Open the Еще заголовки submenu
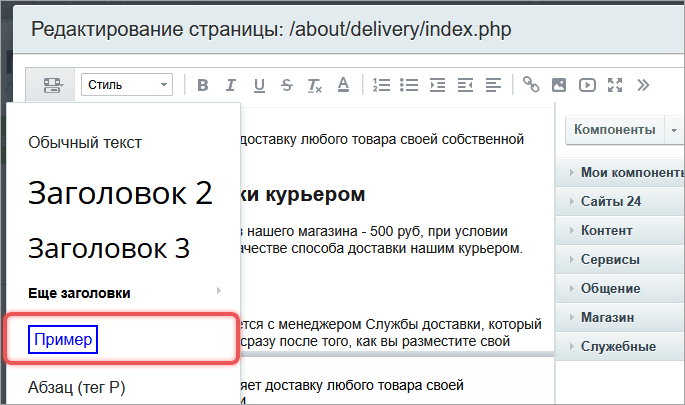Screen dimensions: 685x405 click(x=123, y=292)
